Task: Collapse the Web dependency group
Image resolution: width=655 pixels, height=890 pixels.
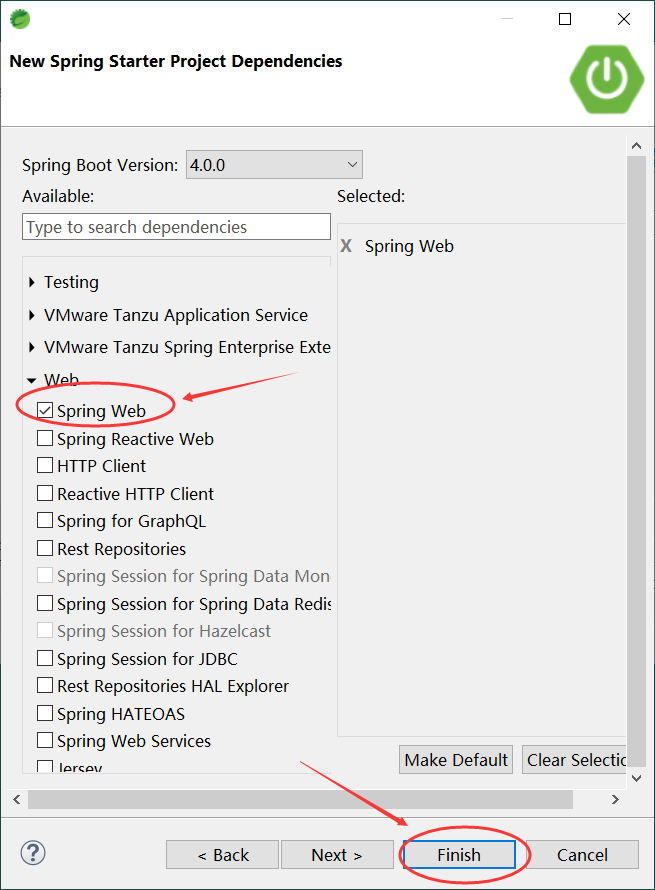Action: click(31, 380)
